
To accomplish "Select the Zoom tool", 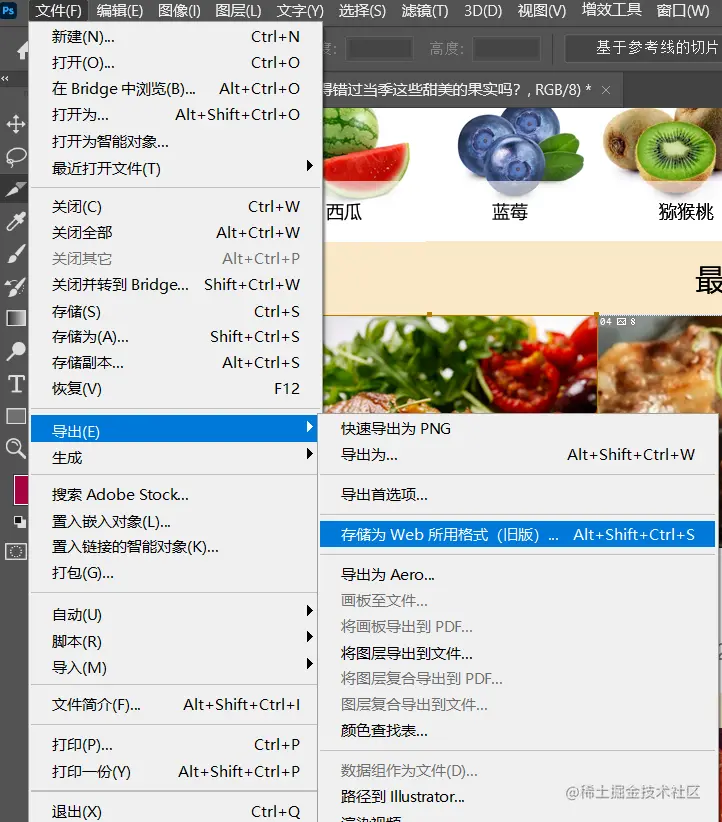I will click(x=16, y=448).
